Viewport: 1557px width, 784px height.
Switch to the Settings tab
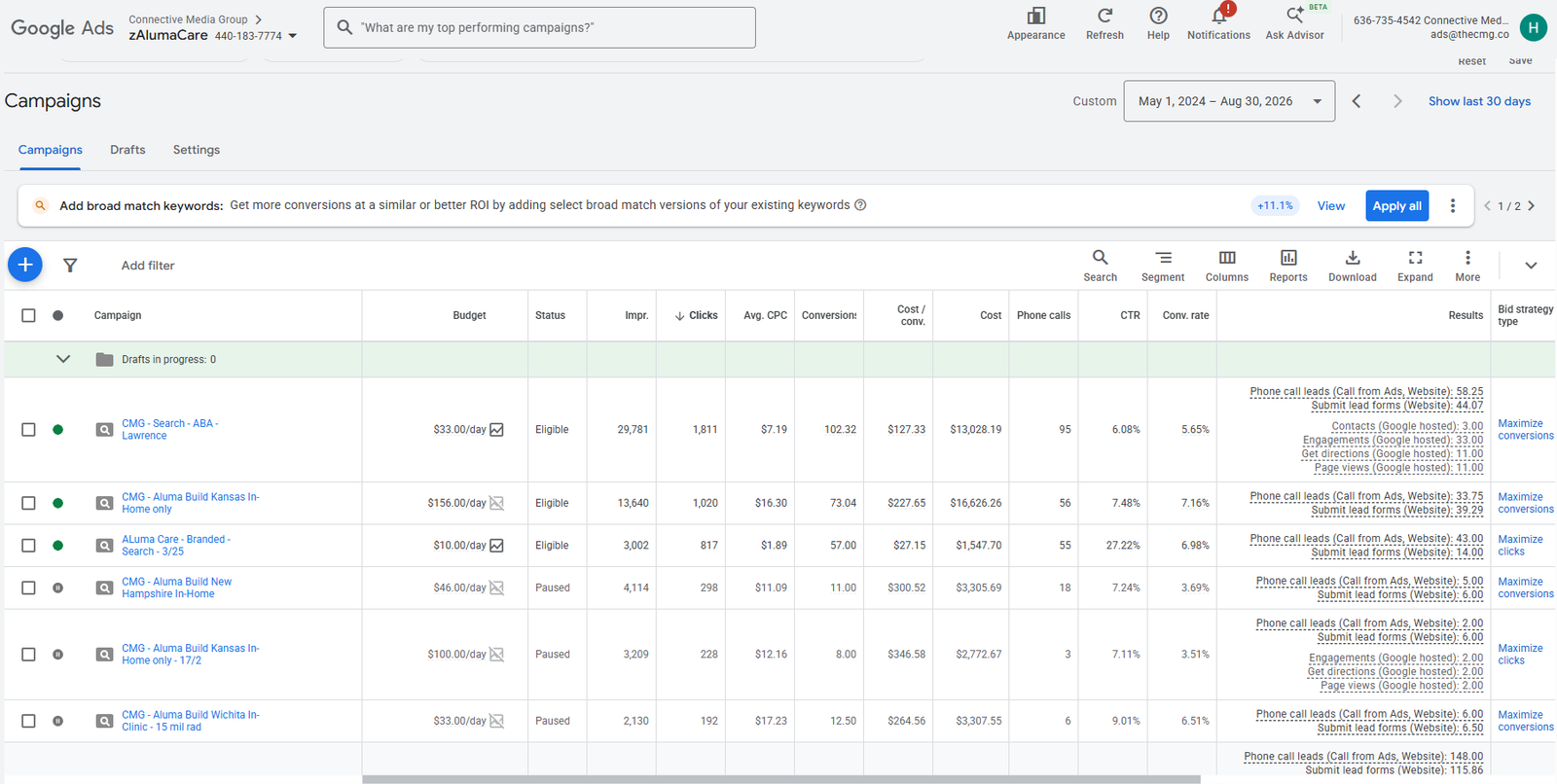point(197,150)
